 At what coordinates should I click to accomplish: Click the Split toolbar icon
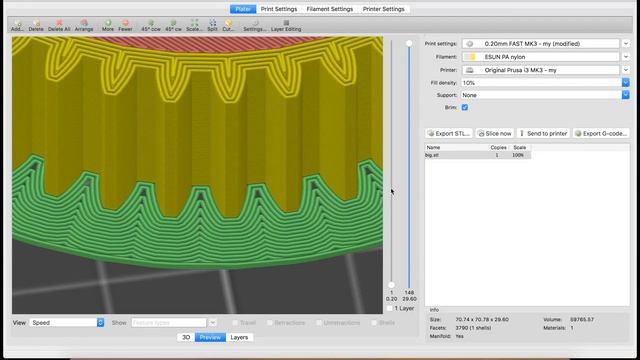pos(212,25)
